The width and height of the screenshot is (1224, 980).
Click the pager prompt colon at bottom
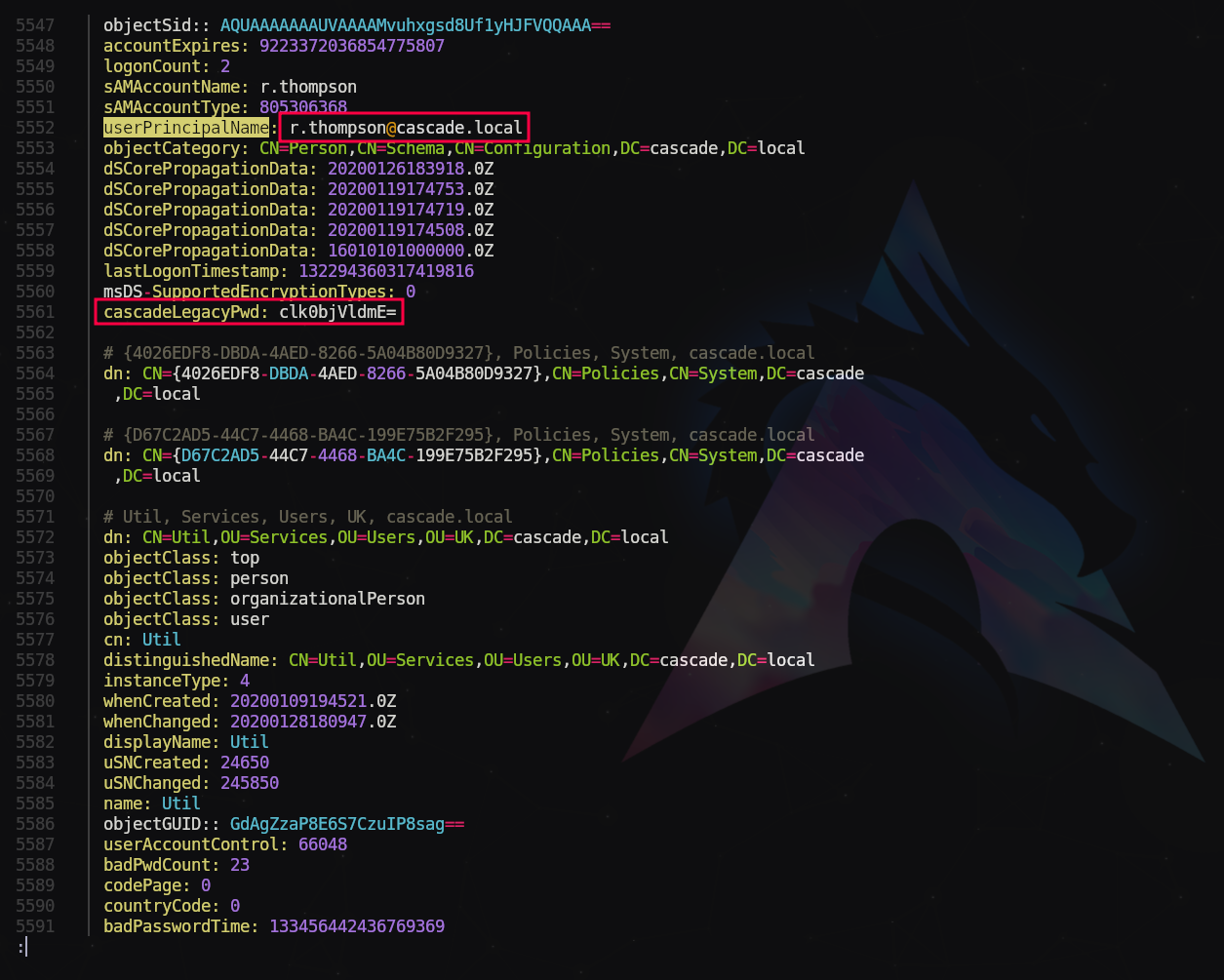coord(21,947)
